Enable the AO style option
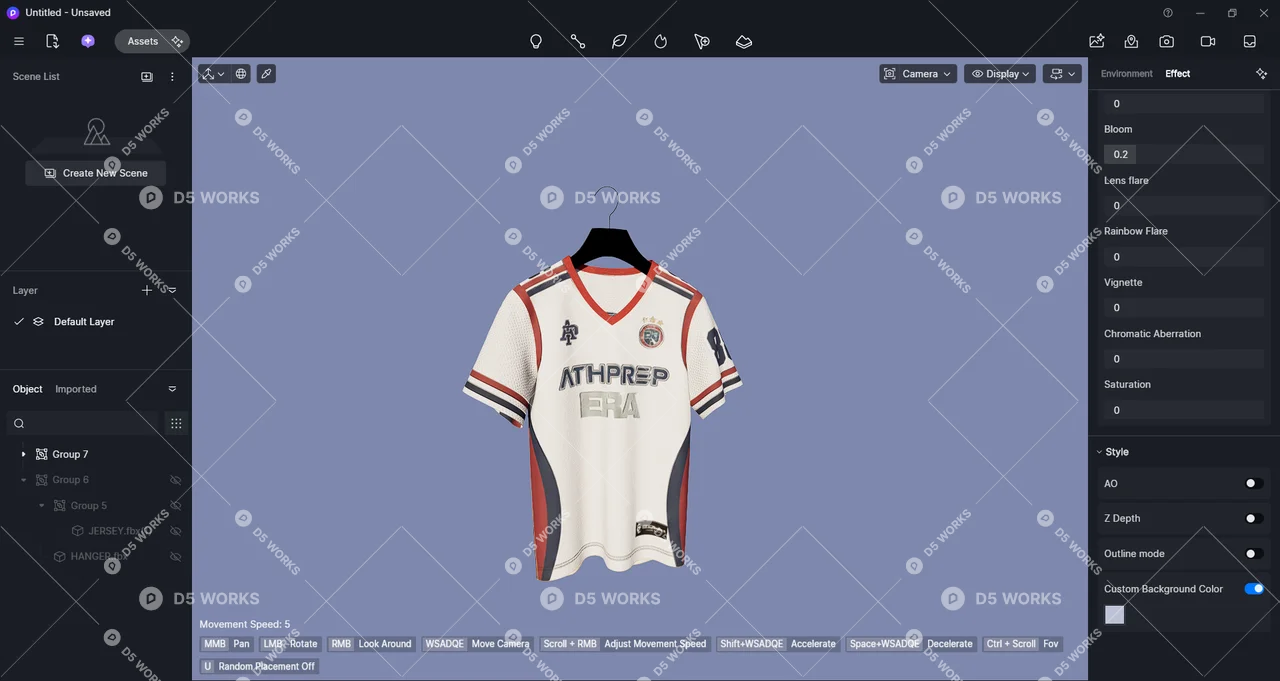Screen dimensions: 1280x681 [x=1252, y=483]
